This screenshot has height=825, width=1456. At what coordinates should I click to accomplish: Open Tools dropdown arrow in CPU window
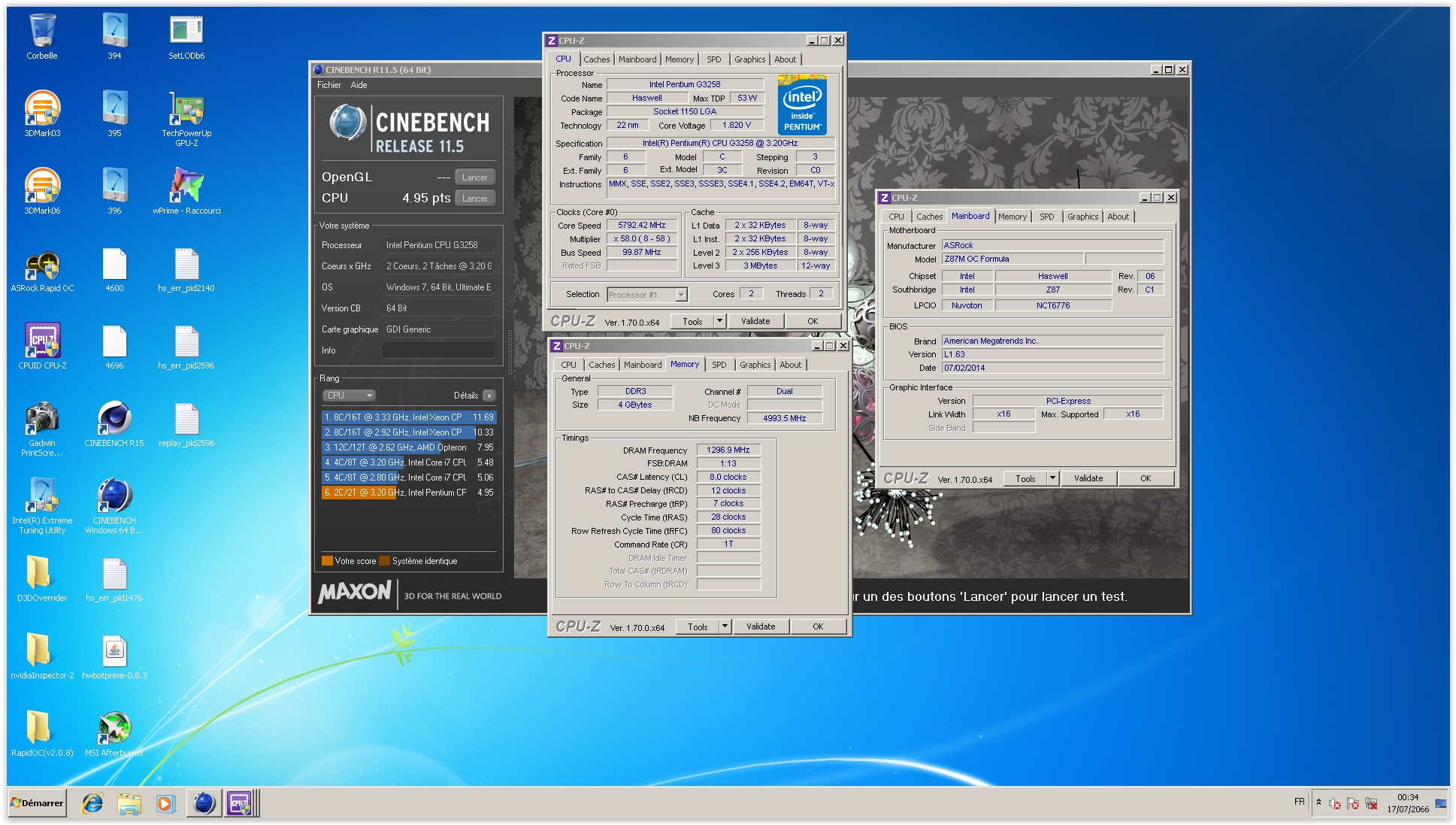point(719,321)
